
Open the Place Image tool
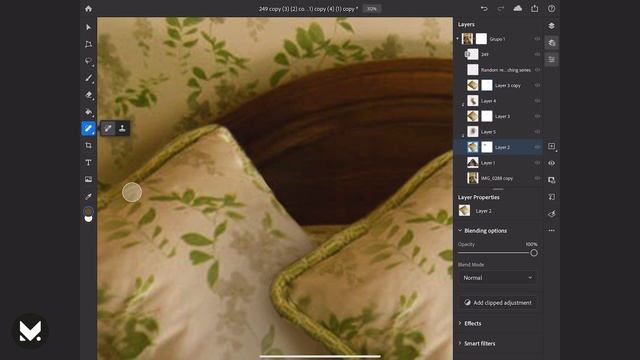pos(89,179)
